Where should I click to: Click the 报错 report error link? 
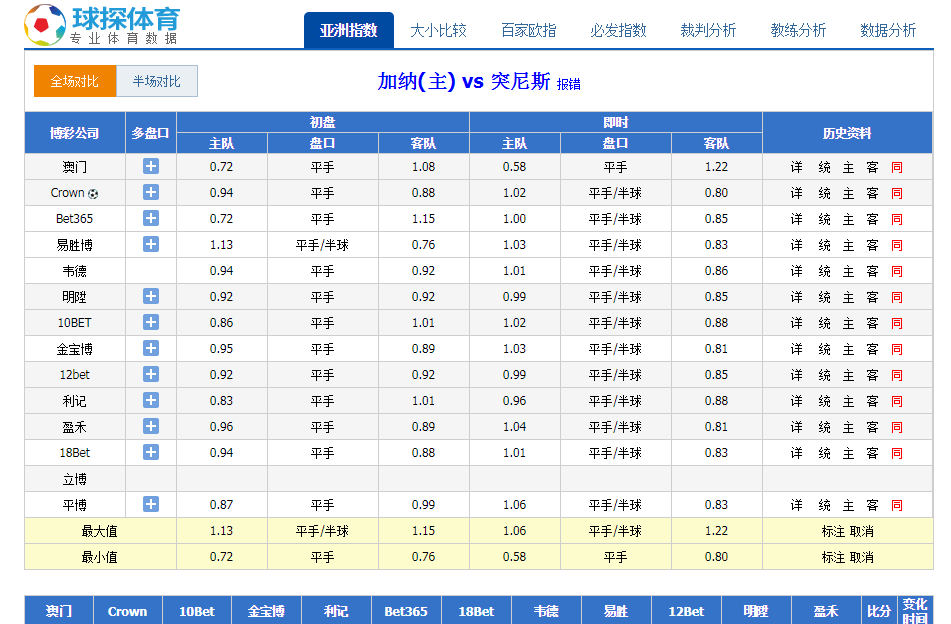pos(568,84)
